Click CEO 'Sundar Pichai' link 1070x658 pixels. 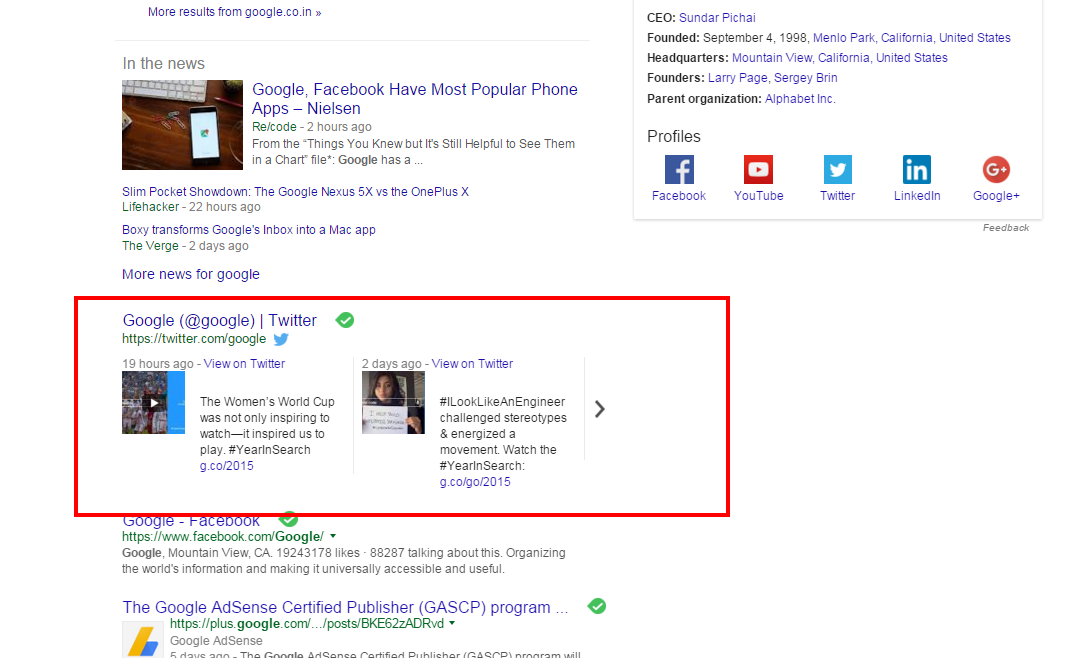pyautogui.click(x=717, y=18)
